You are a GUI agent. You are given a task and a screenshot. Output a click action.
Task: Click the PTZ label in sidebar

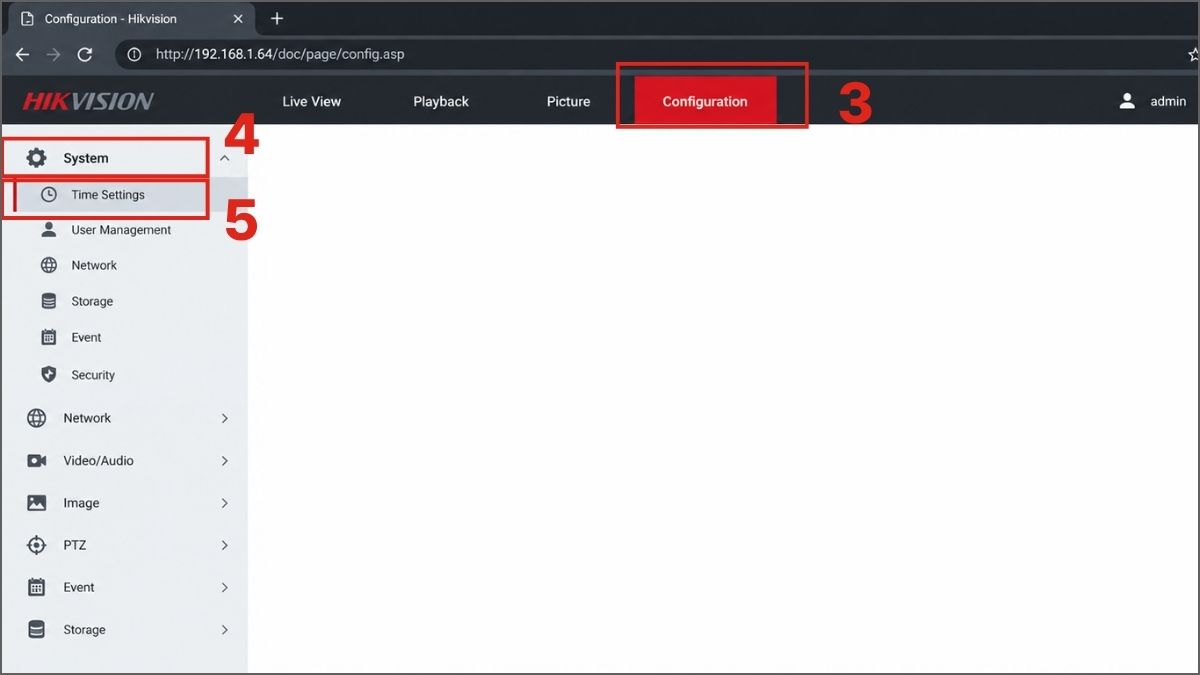pyautogui.click(x=75, y=545)
